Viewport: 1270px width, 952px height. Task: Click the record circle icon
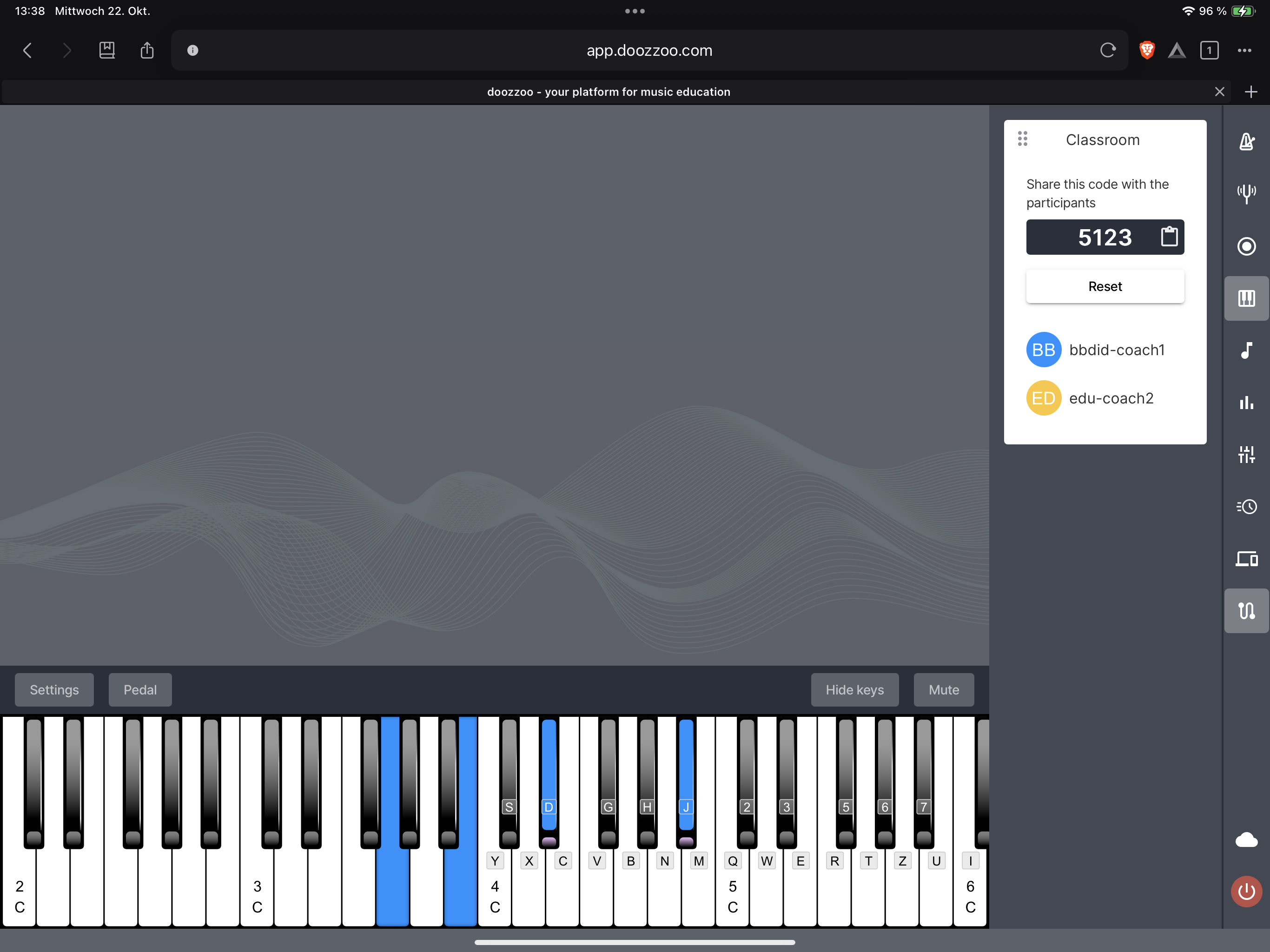pyautogui.click(x=1246, y=246)
